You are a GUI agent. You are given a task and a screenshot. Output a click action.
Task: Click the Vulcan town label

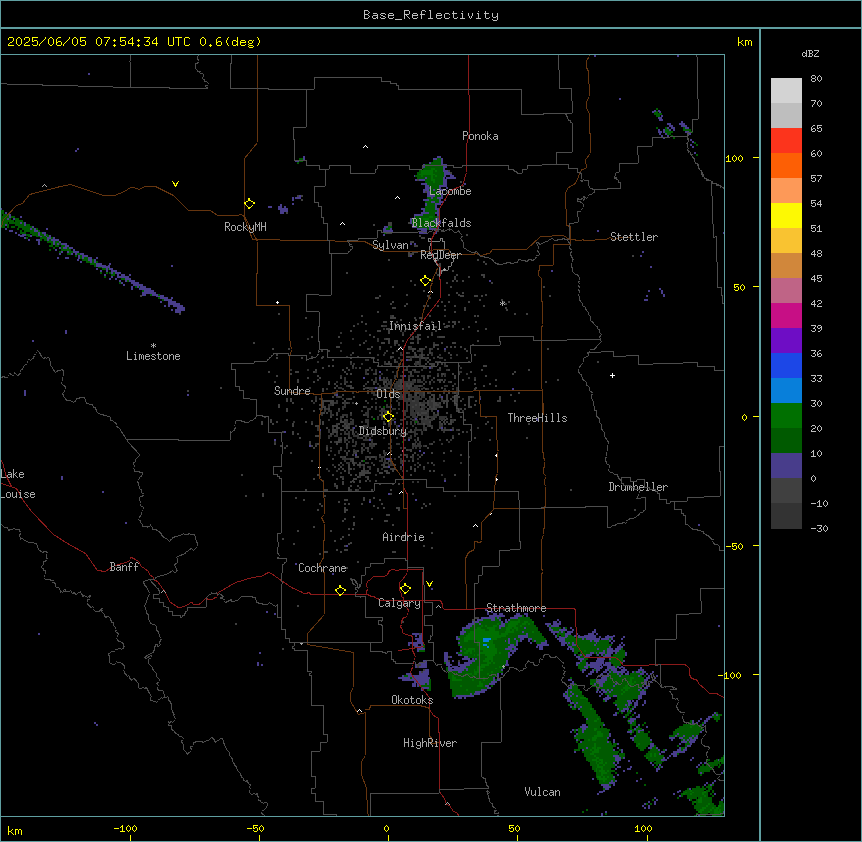coord(542,792)
